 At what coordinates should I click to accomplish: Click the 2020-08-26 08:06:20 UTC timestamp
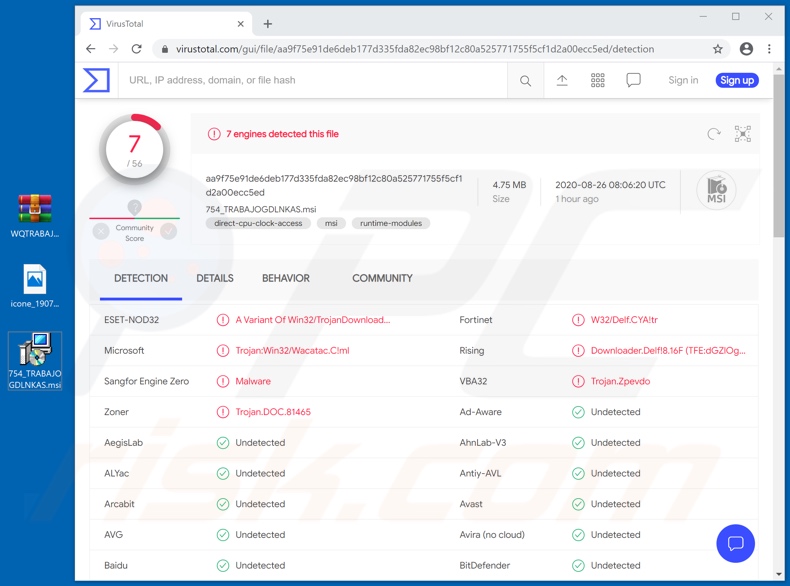click(x=610, y=185)
